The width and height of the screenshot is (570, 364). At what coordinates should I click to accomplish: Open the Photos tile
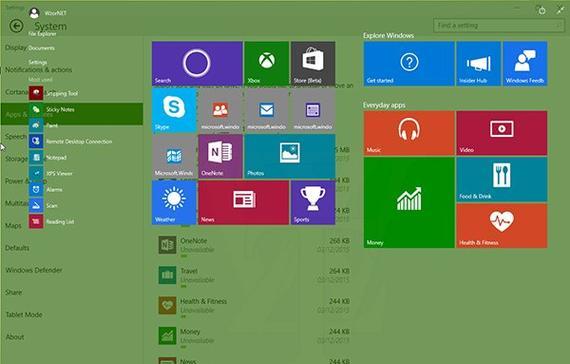pyautogui.click(x=290, y=156)
